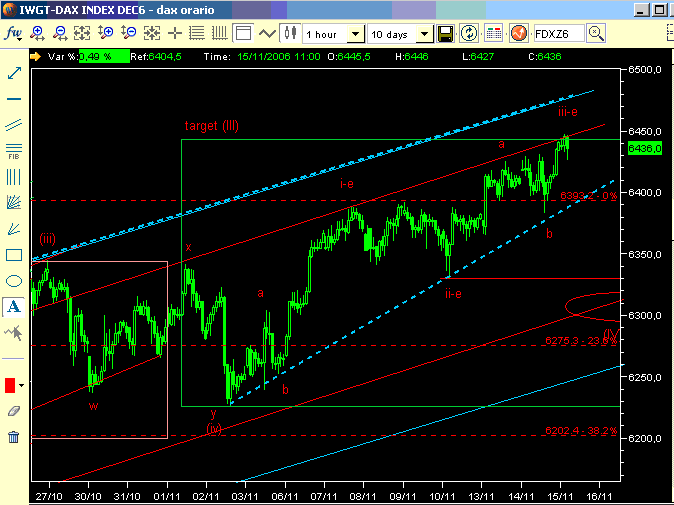Click the 01/11 date axis label

click(x=167, y=496)
